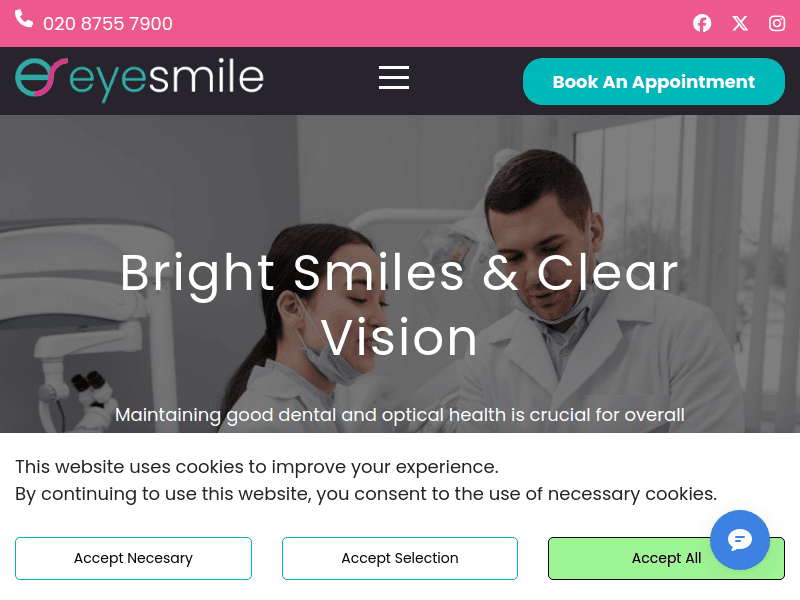This screenshot has width=800, height=600.
Task: Open the Instagram profile icon
Action: pyautogui.click(x=777, y=23)
